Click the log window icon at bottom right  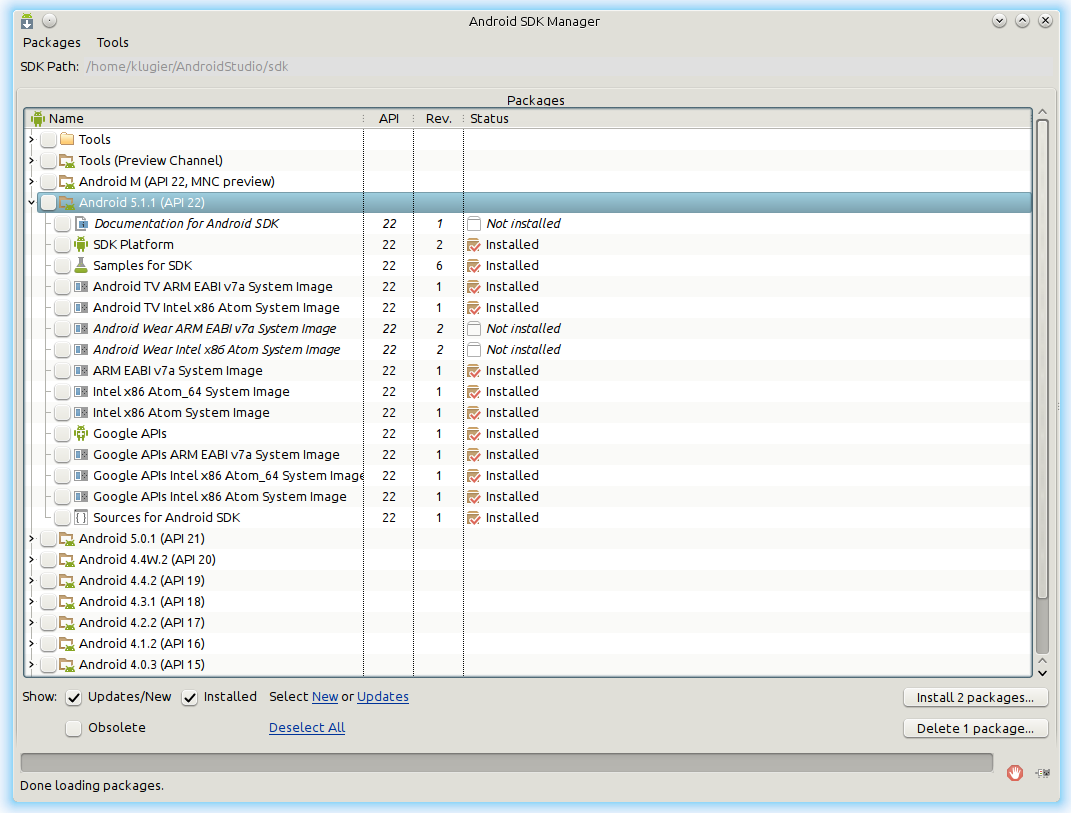click(1043, 772)
